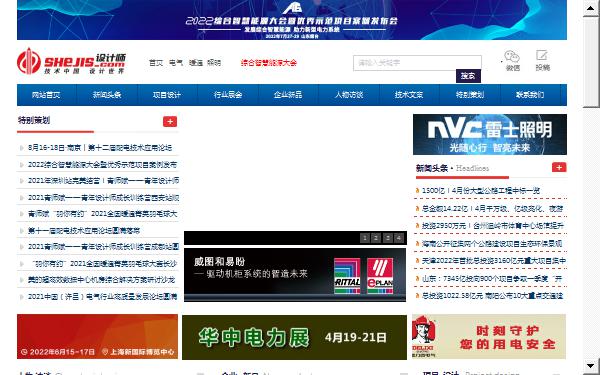
Task: Click the EPLAN logo in banner
Action: [380, 276]
